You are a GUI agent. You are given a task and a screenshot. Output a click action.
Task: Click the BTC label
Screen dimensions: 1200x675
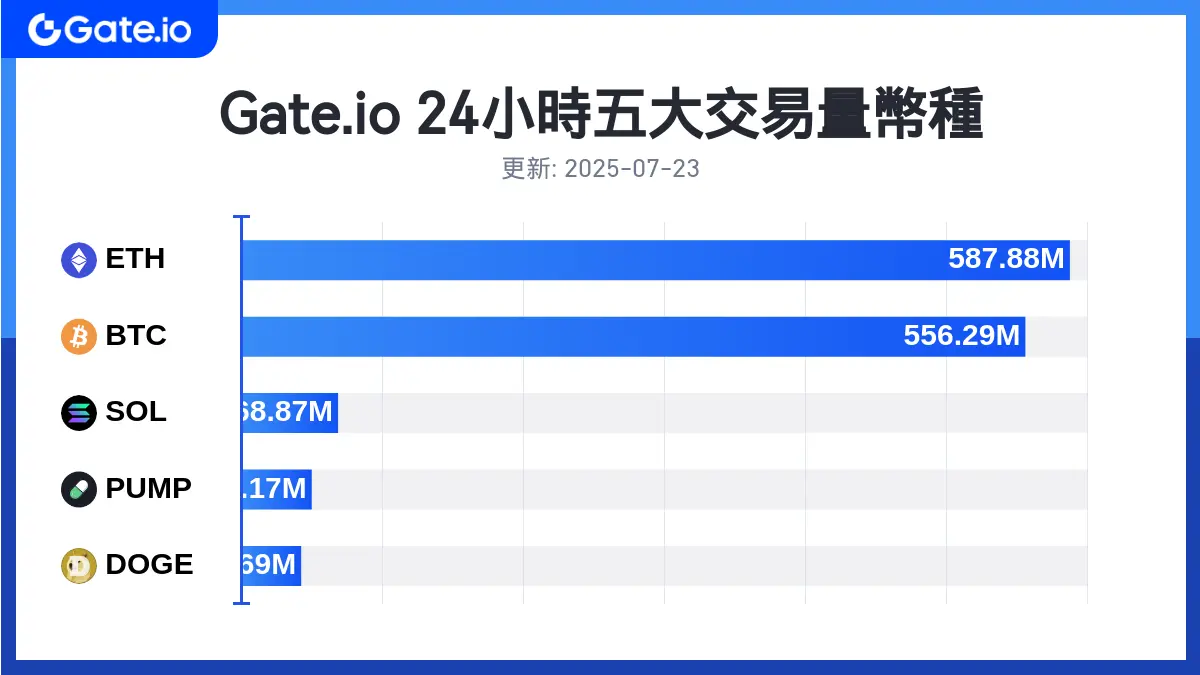tap(136, 335)
